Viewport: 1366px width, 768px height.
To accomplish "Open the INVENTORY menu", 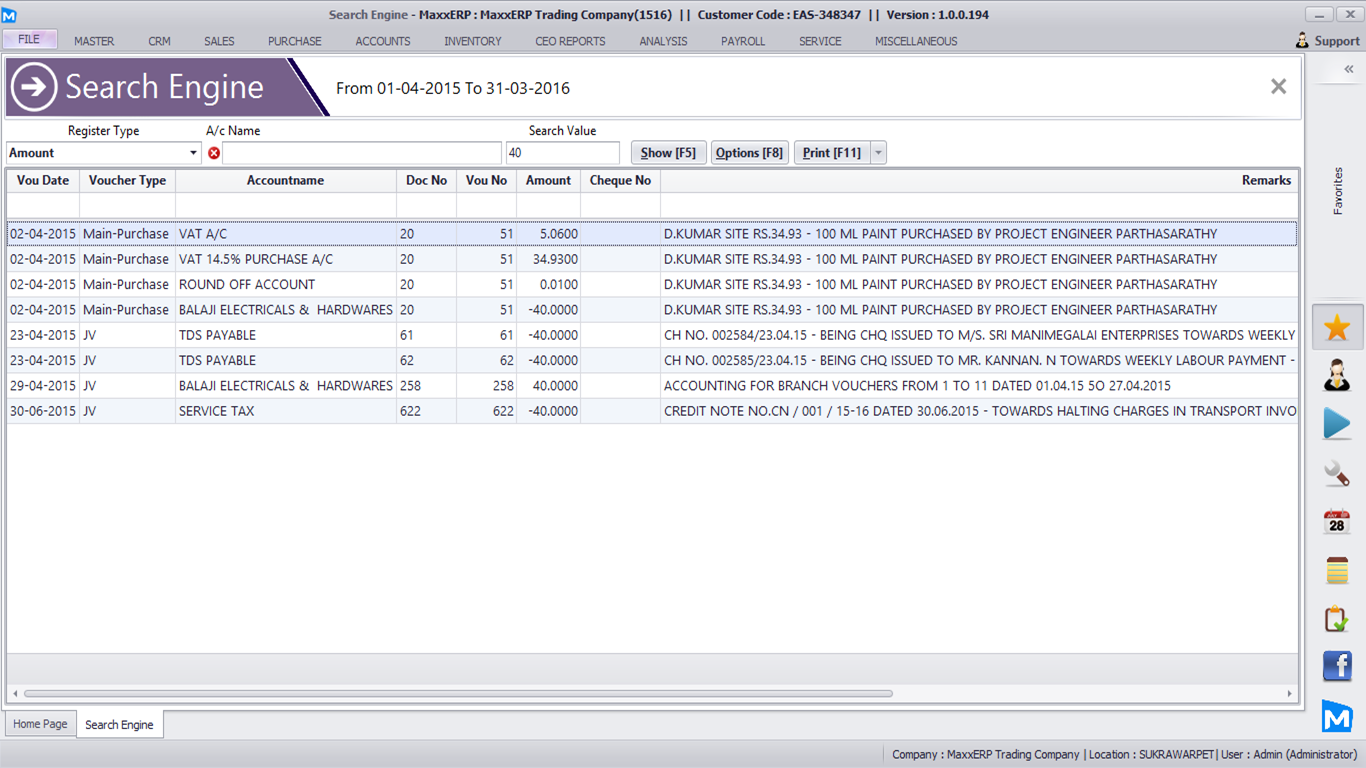I will 473,41.
